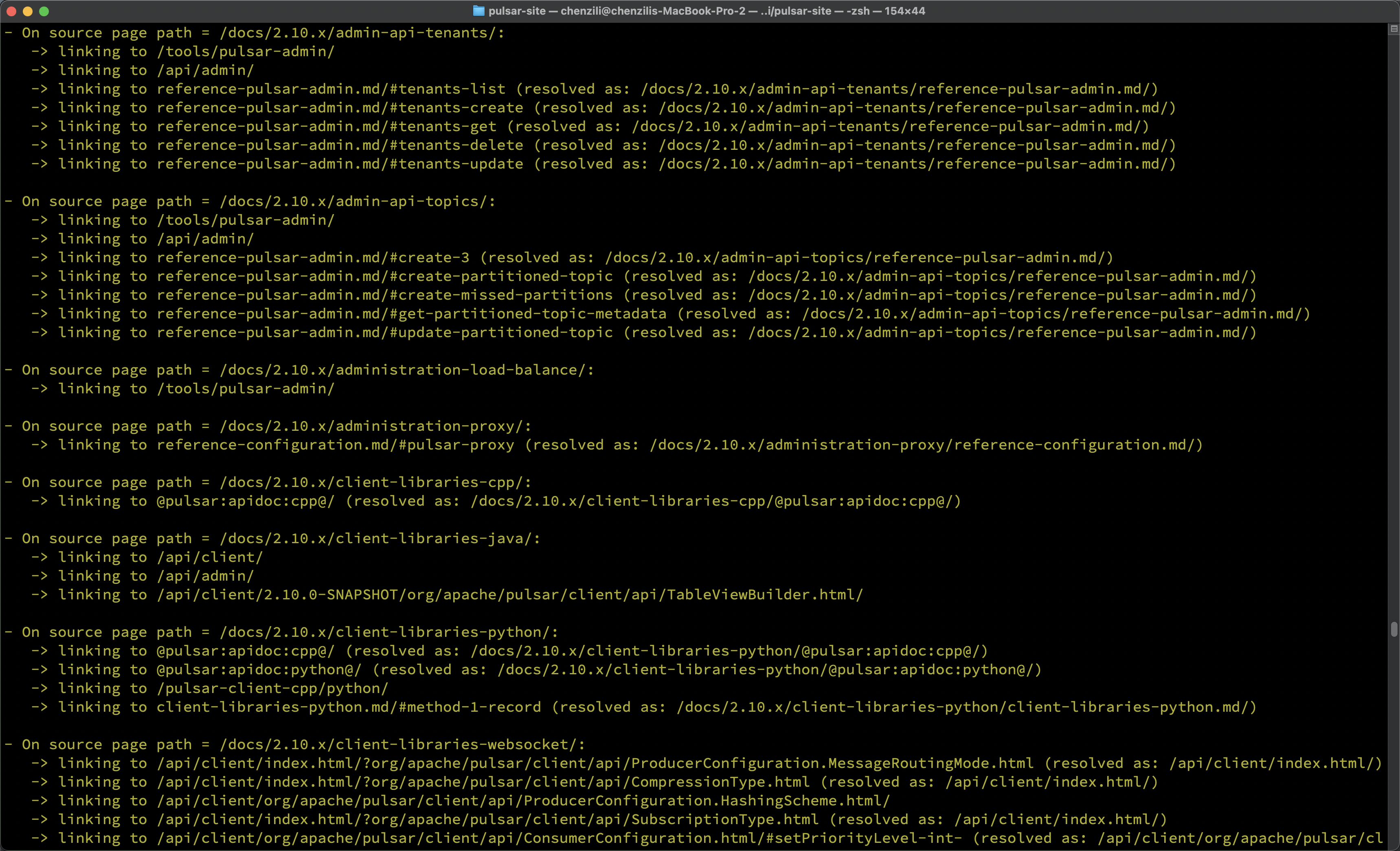
Task: Click the /api/client/ line under client-libraries-java
Action: point(147,557)
